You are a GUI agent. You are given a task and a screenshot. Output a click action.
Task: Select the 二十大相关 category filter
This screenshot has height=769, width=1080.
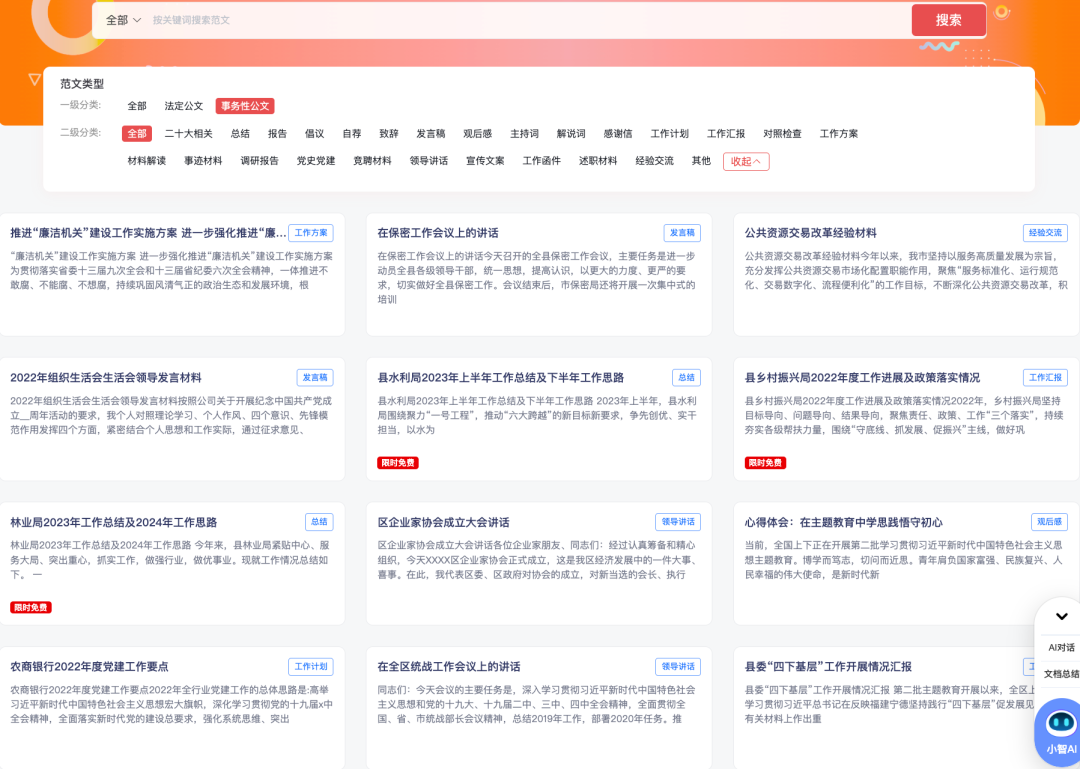[x=186, y=133]
